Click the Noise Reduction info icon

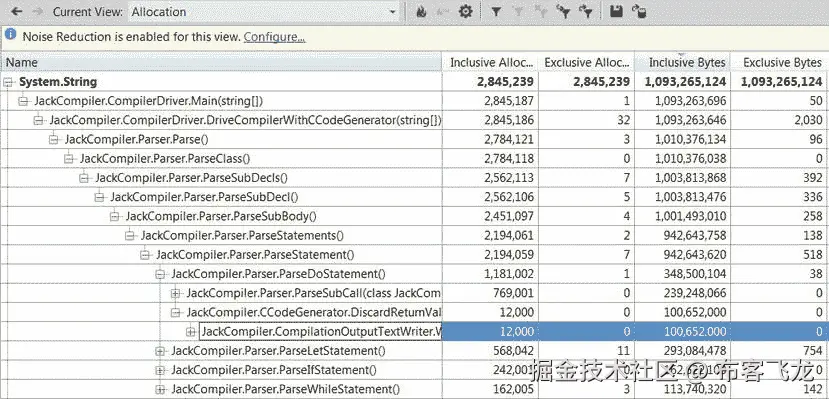pyautogui.click(x=11, y=35)
